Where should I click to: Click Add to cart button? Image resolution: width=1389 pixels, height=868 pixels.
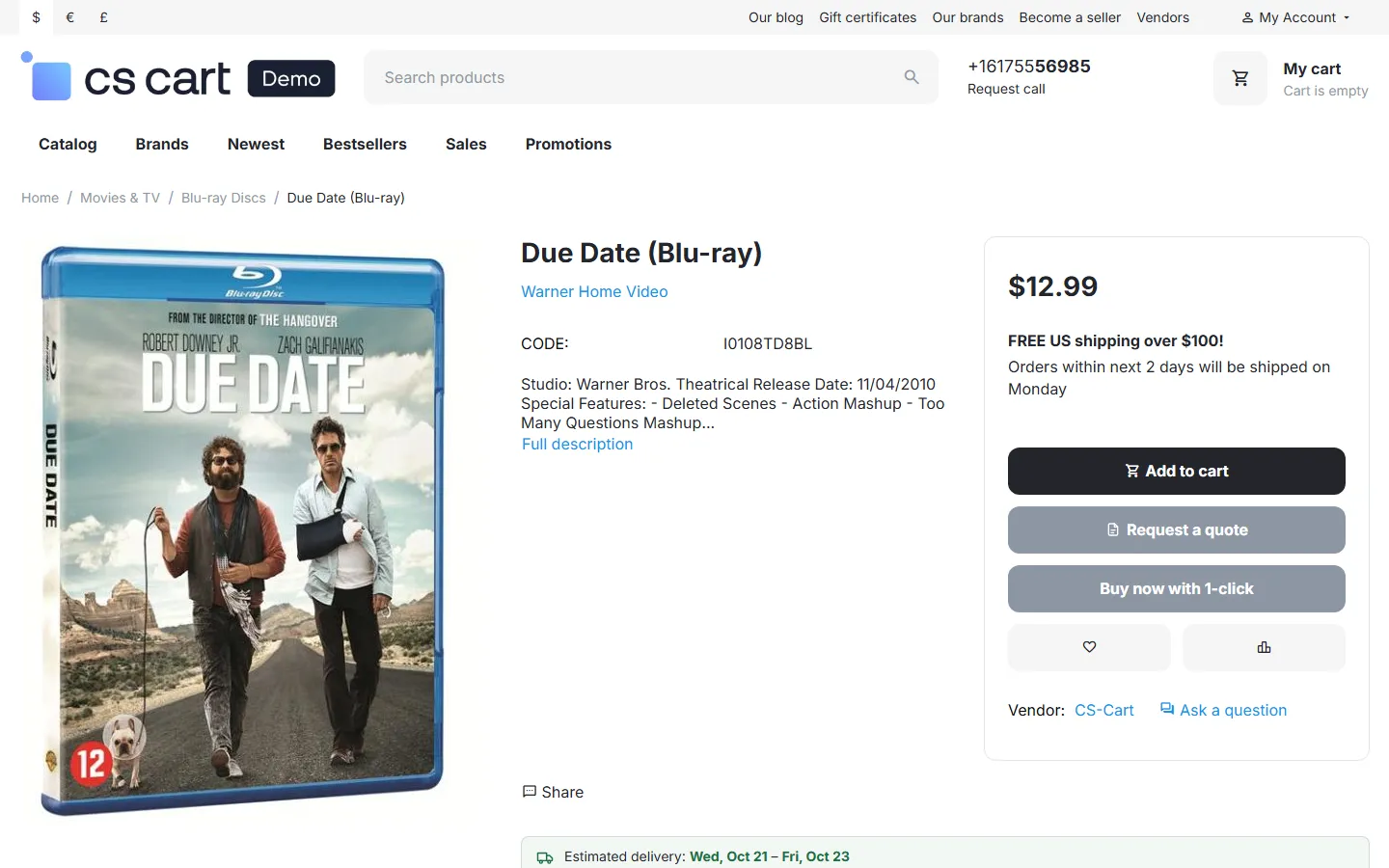coord(1177,471)
